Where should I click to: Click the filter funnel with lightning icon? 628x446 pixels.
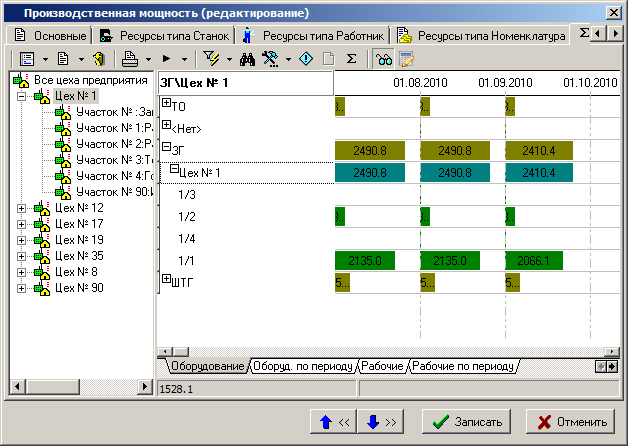pos(211,58)
